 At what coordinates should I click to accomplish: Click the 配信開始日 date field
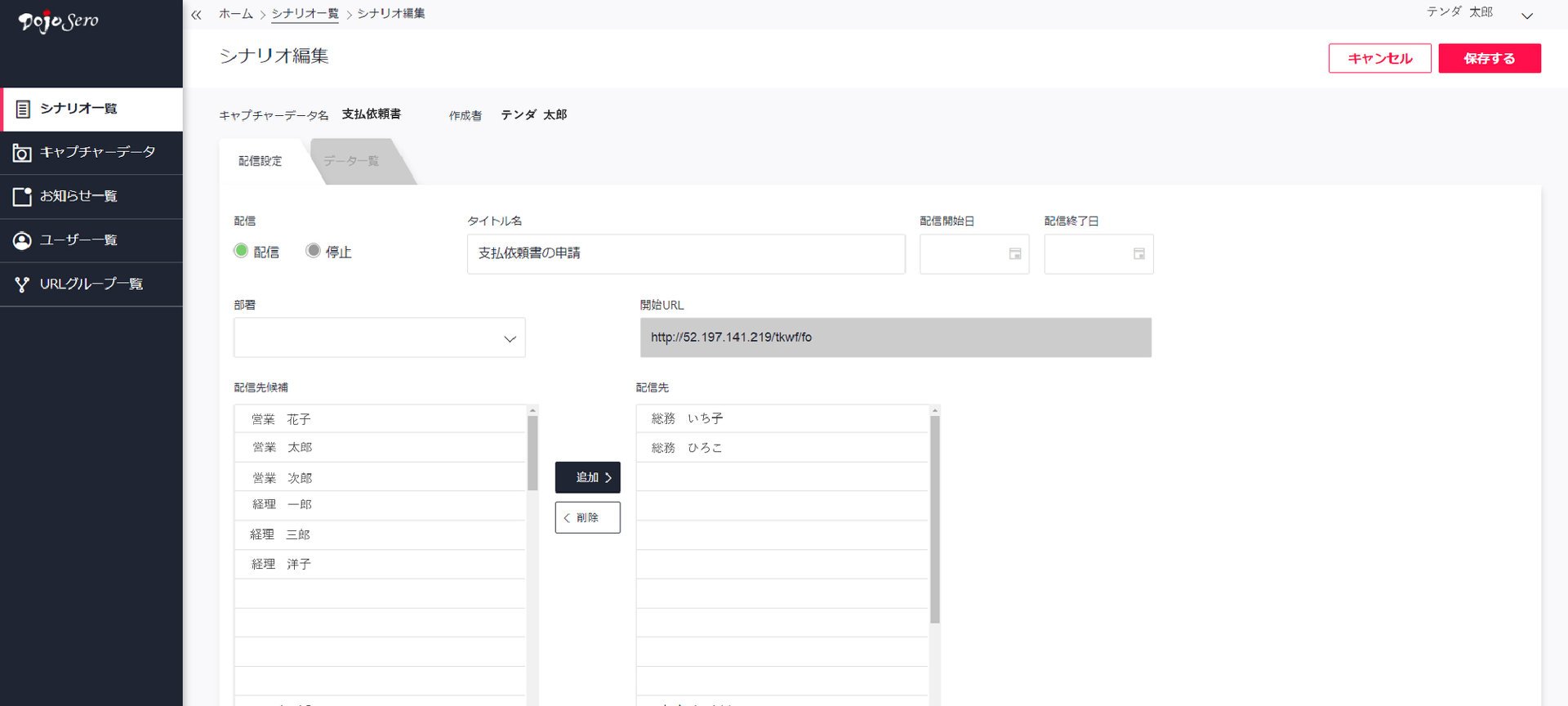tap(974, 254)
